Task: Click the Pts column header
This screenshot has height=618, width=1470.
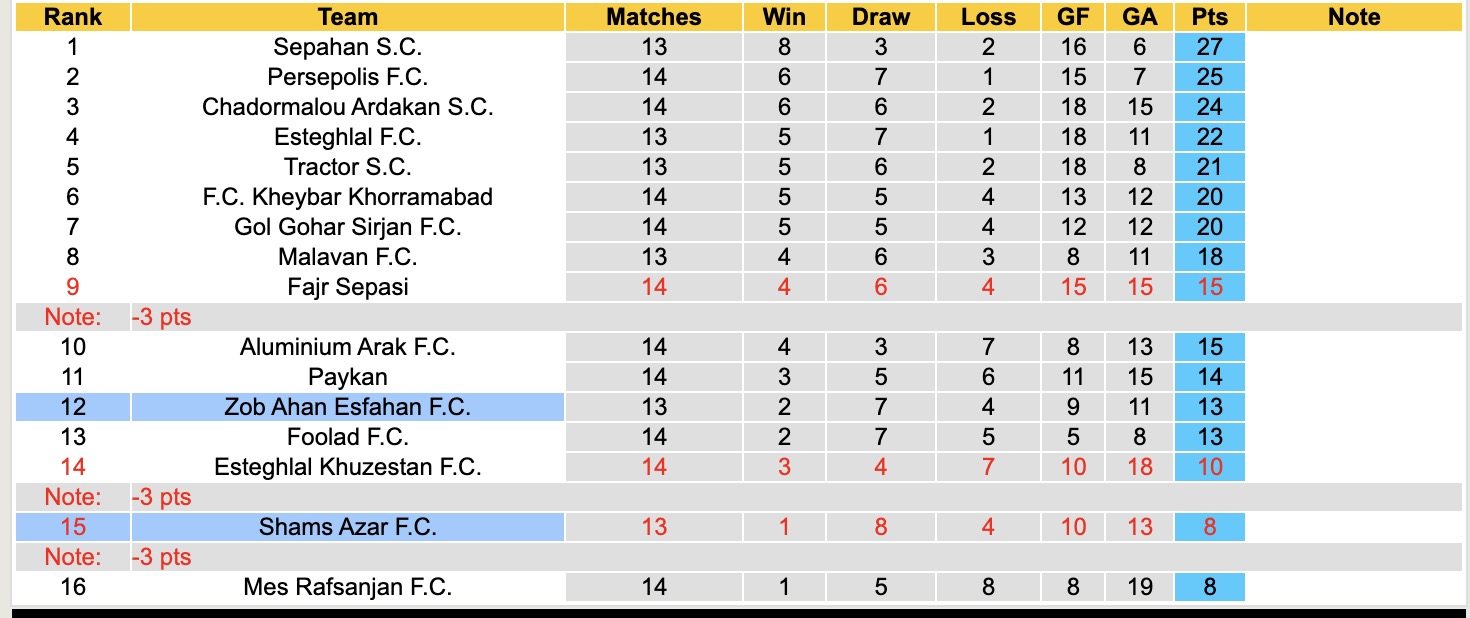Action: tap(1210, 17)
